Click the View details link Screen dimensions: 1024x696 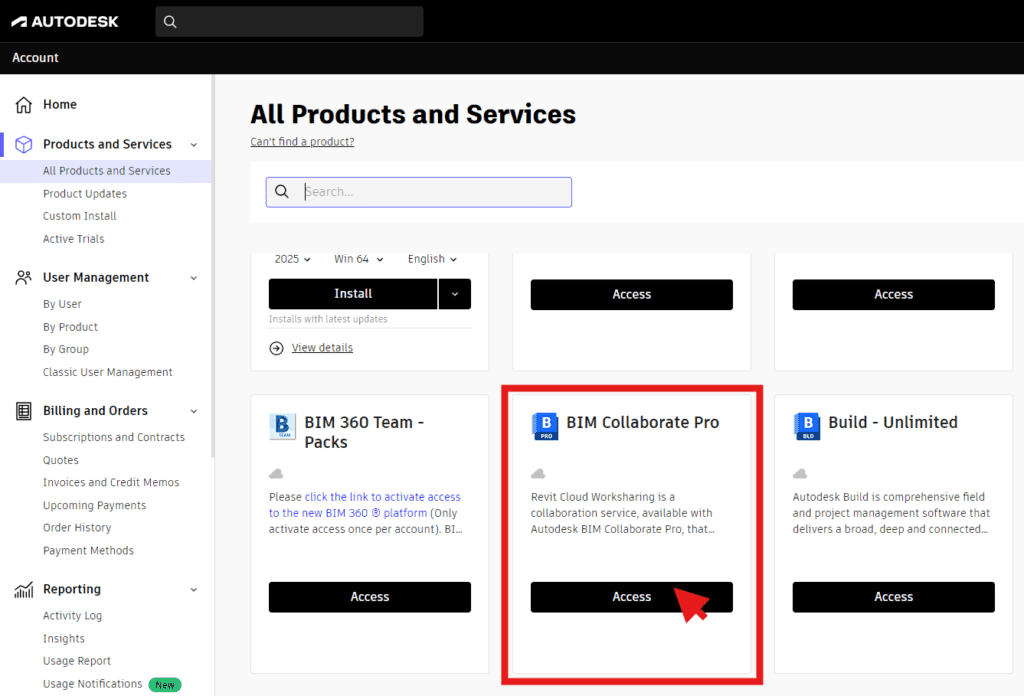[x=322, y=348]
